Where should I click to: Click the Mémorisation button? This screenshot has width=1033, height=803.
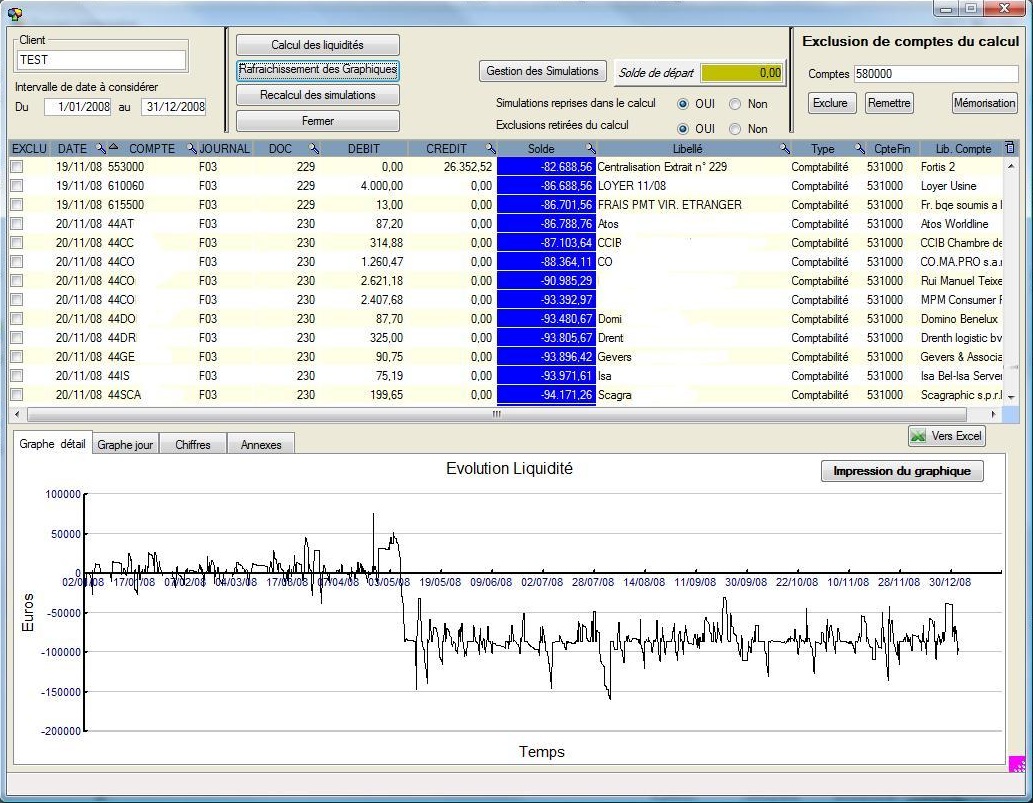pyautogui.click(x=984, y=103)
